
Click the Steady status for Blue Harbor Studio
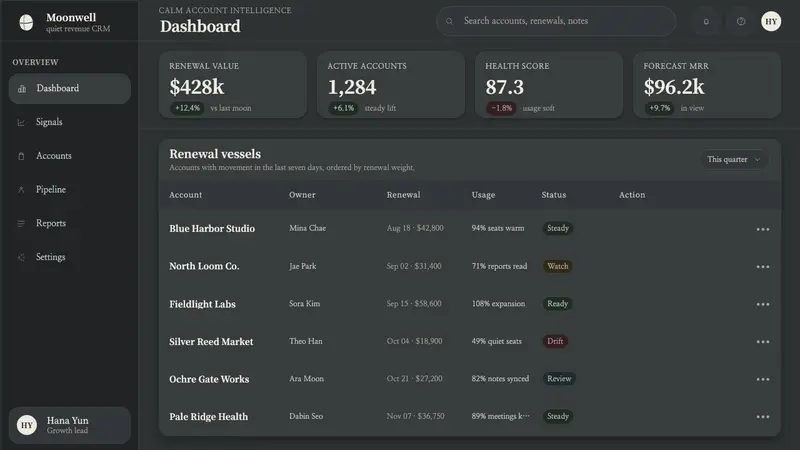pos(558,228)
